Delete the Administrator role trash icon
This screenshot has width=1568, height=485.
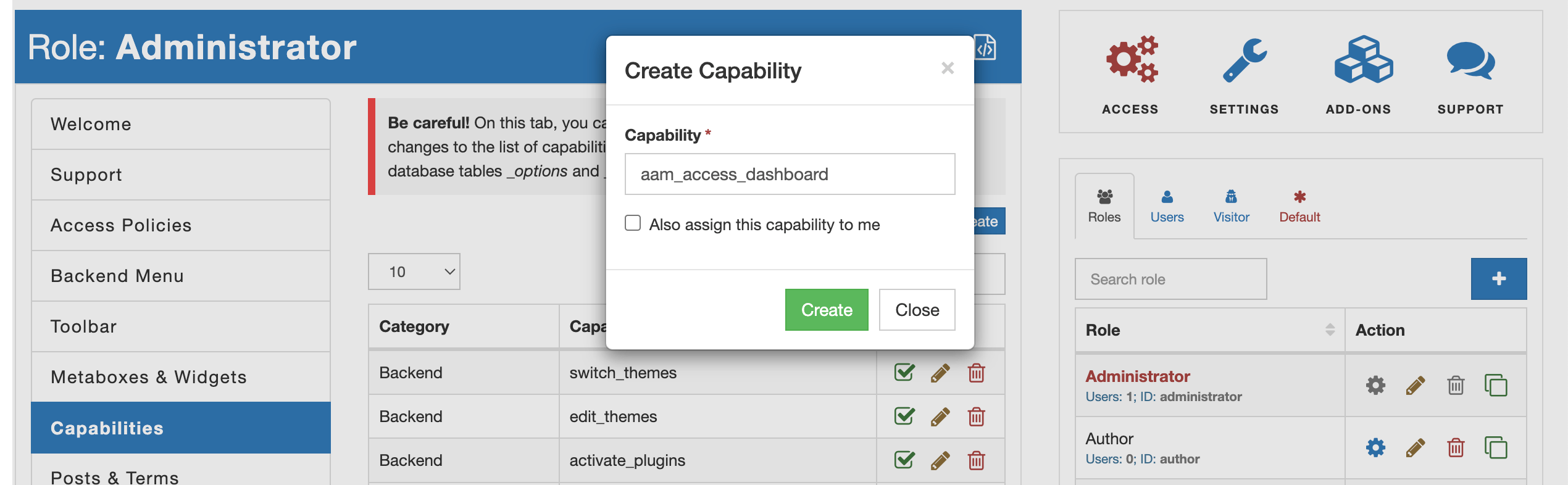pos(1456,386)
